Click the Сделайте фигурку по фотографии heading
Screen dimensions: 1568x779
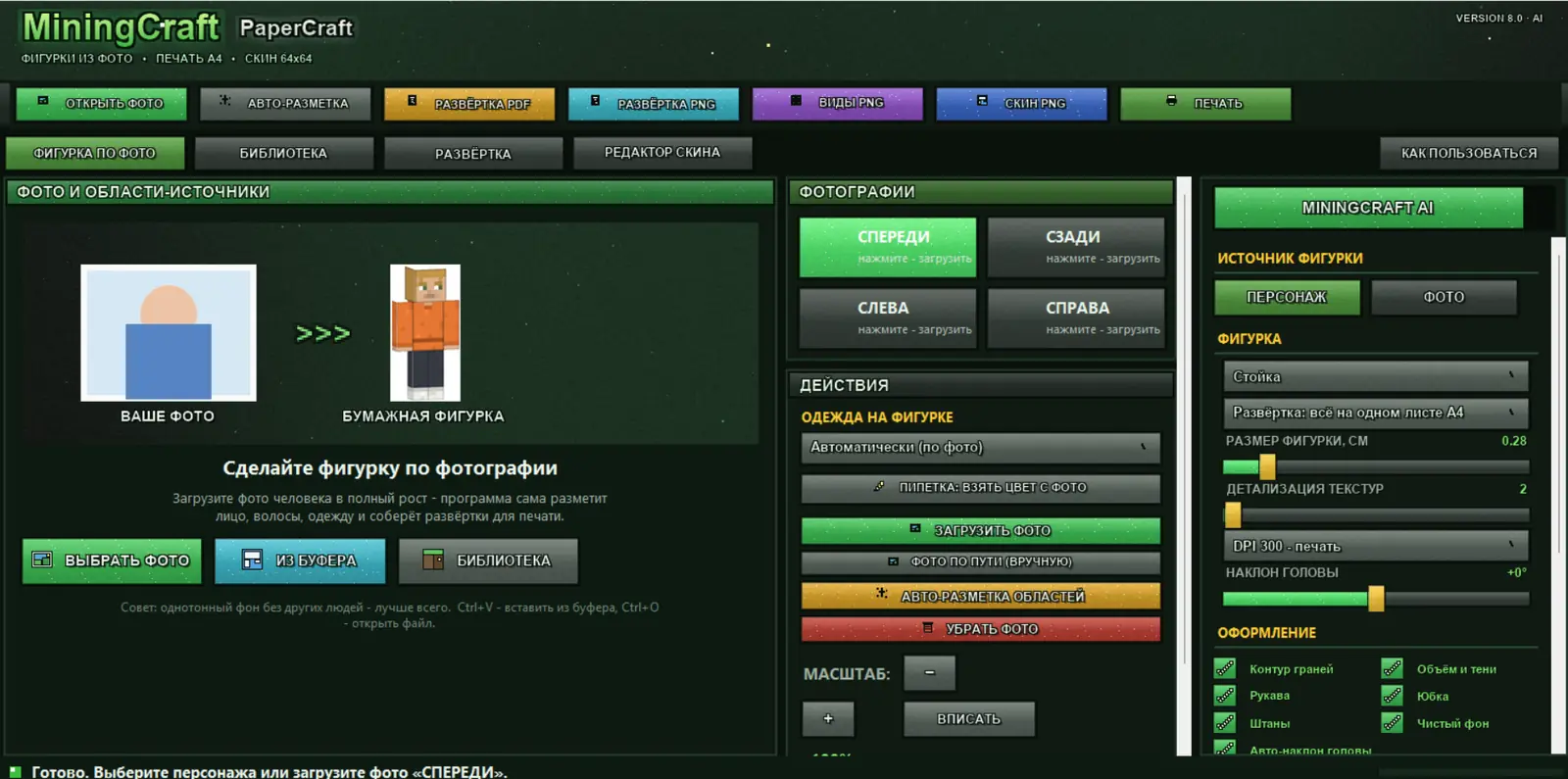click(390, 468)
